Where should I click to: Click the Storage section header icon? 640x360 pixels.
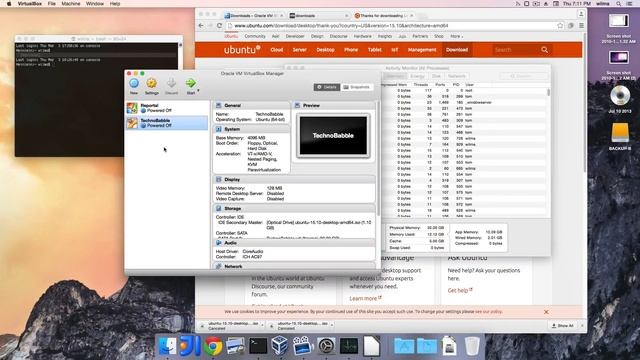(218, 208)
